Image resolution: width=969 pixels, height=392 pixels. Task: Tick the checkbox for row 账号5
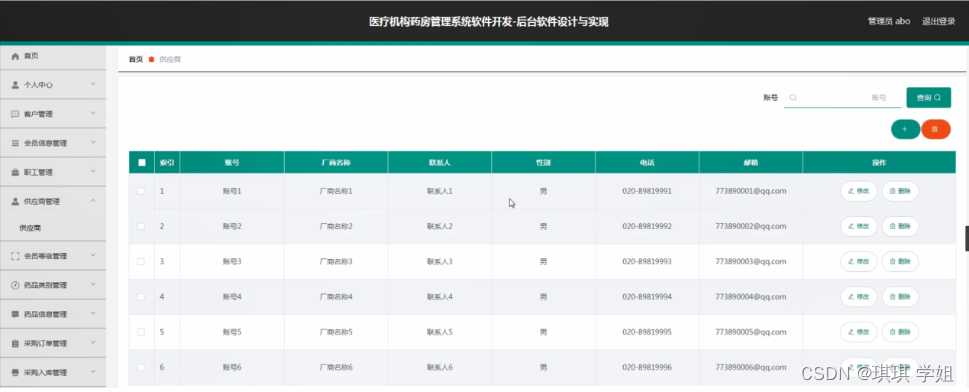pos(141,332)
